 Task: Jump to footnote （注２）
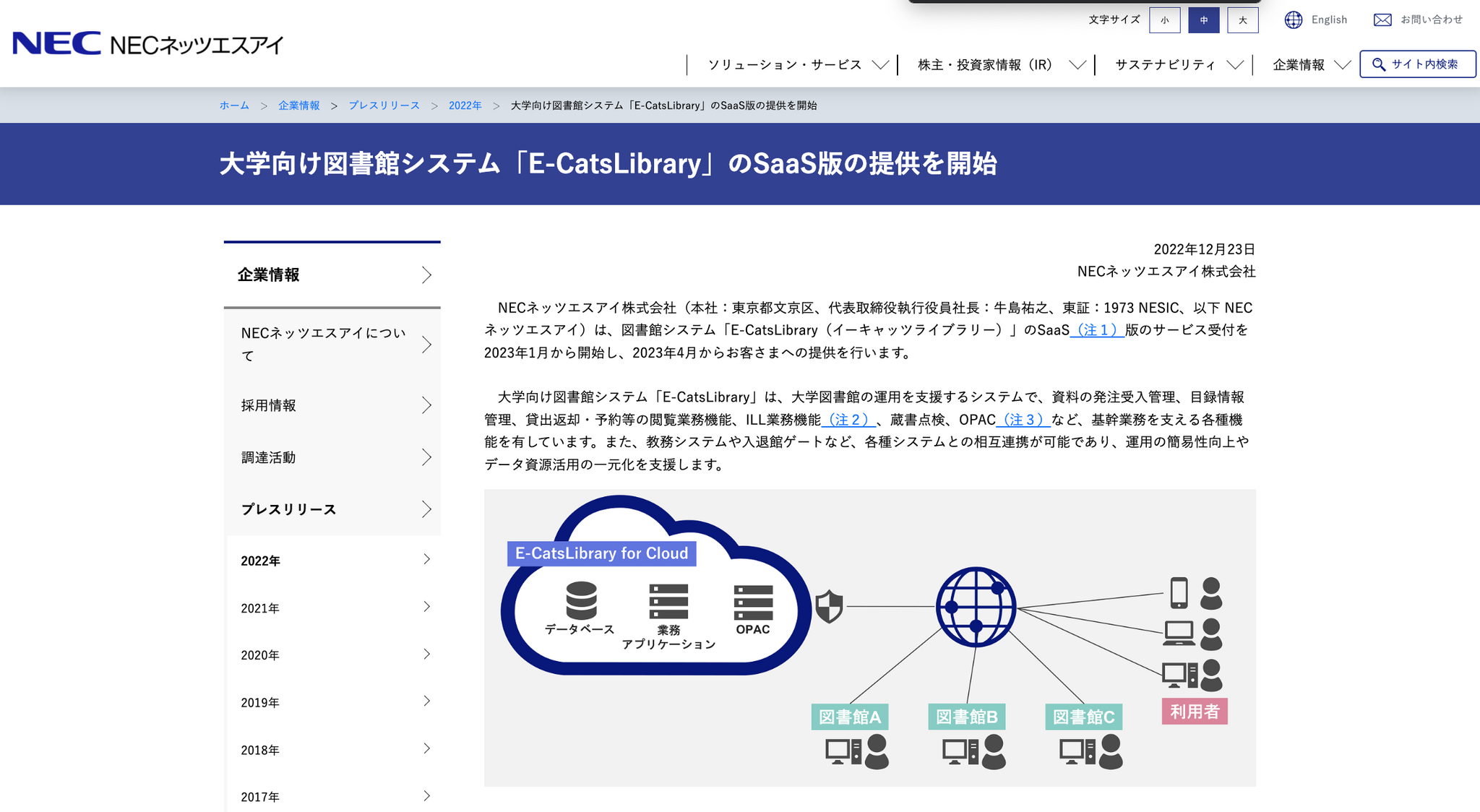pos(848,420)
